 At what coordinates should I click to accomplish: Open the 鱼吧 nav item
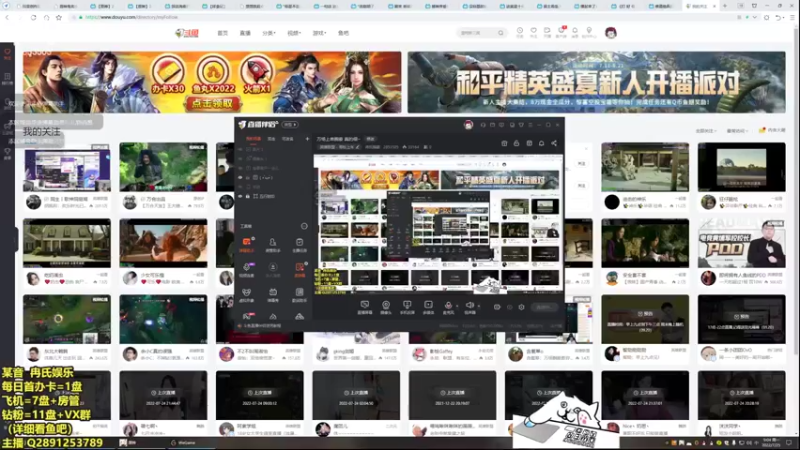(343, 33)
